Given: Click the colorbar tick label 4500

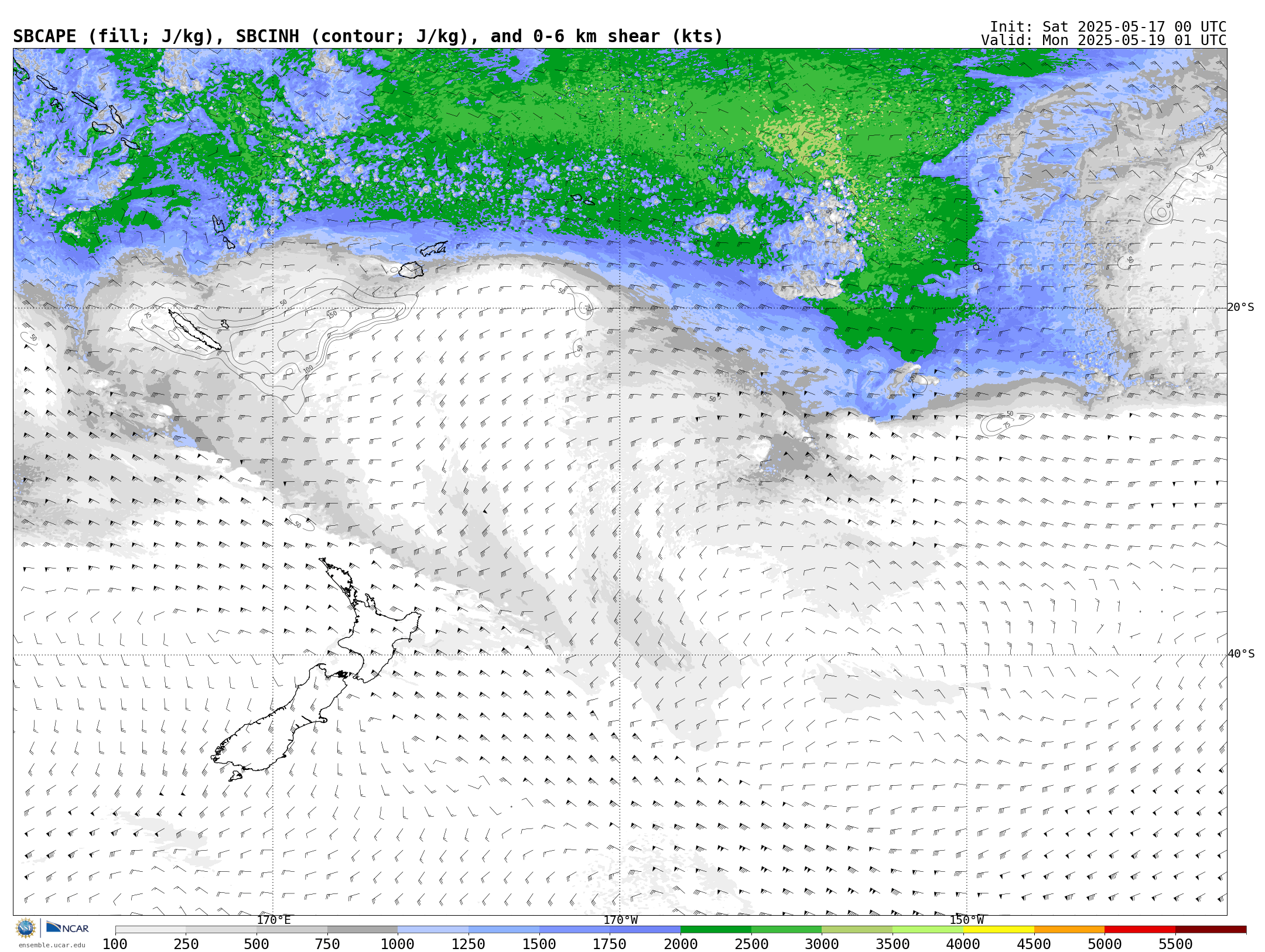Looking at the screenshot, I should click(1034, 944).
